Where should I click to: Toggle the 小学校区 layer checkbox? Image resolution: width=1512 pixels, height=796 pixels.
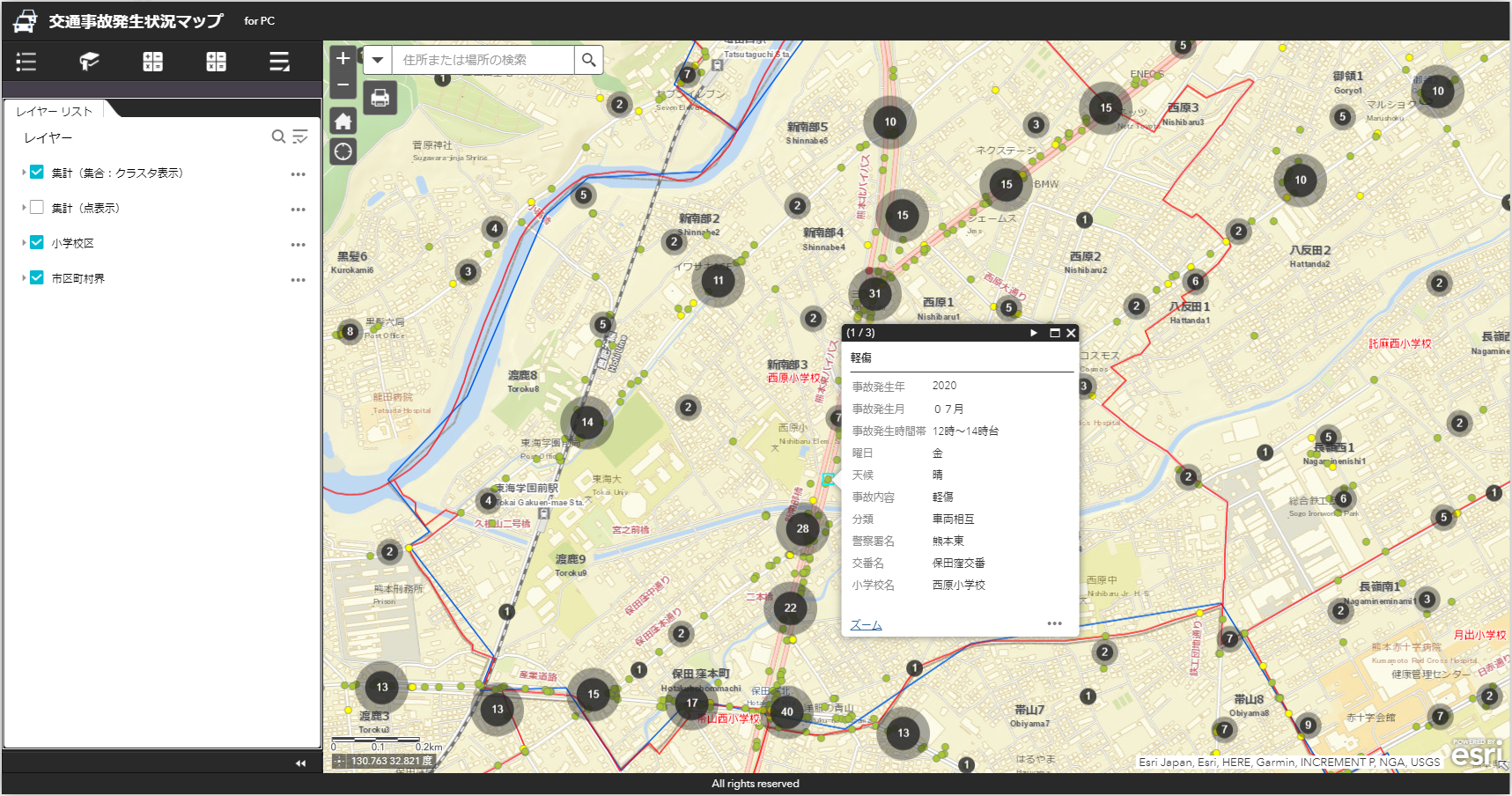pos(37,243)
